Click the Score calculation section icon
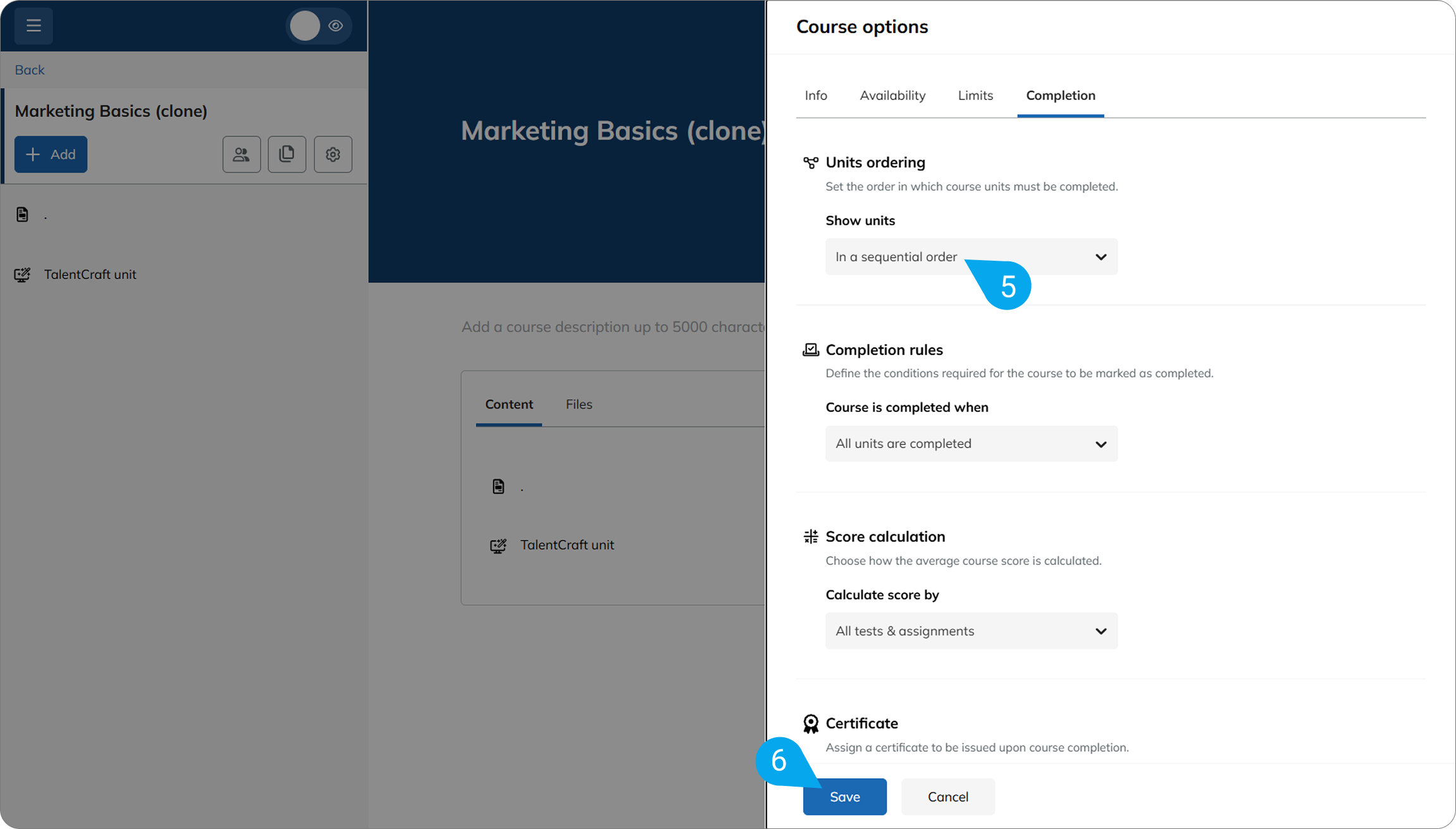 coord(810,537)
